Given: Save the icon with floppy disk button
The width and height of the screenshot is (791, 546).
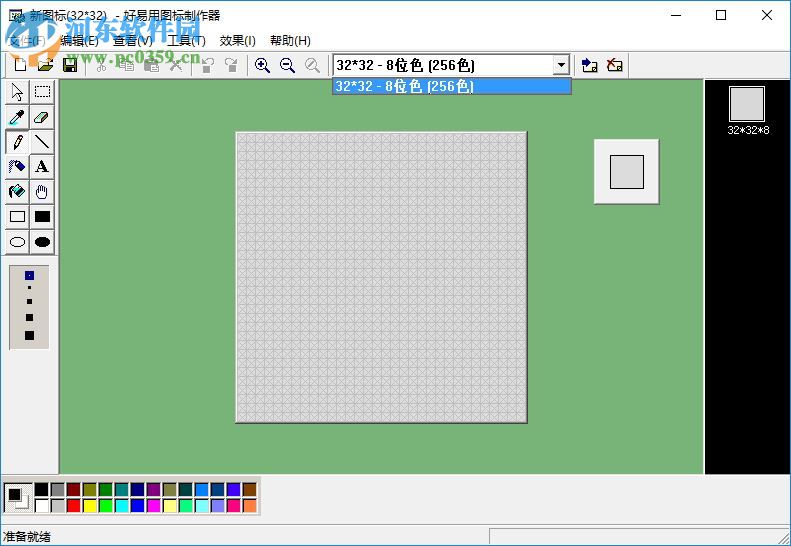Looking at the screenshot, I should click(x=70, y=65).
